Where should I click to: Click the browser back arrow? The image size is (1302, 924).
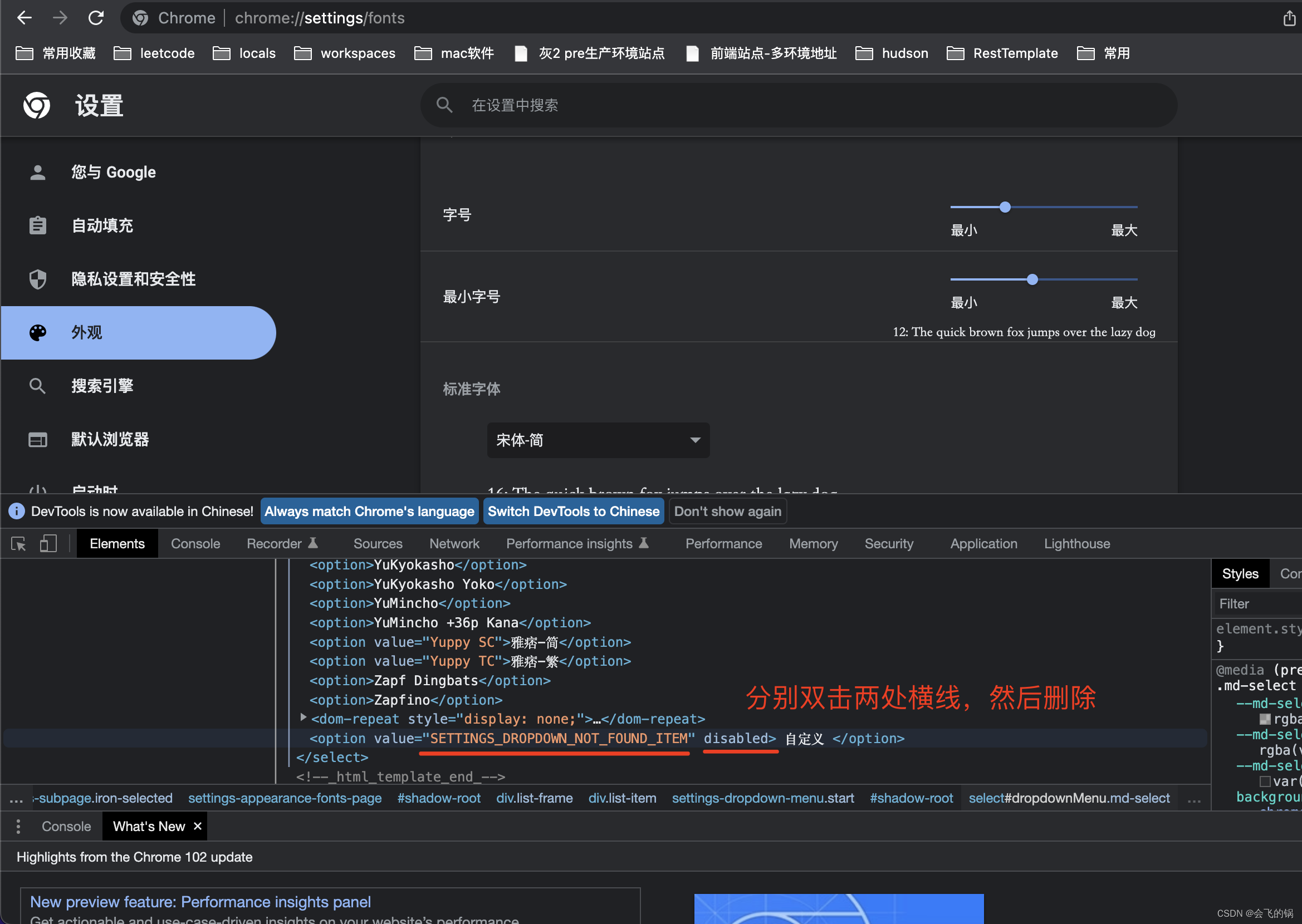click(24, 18)
